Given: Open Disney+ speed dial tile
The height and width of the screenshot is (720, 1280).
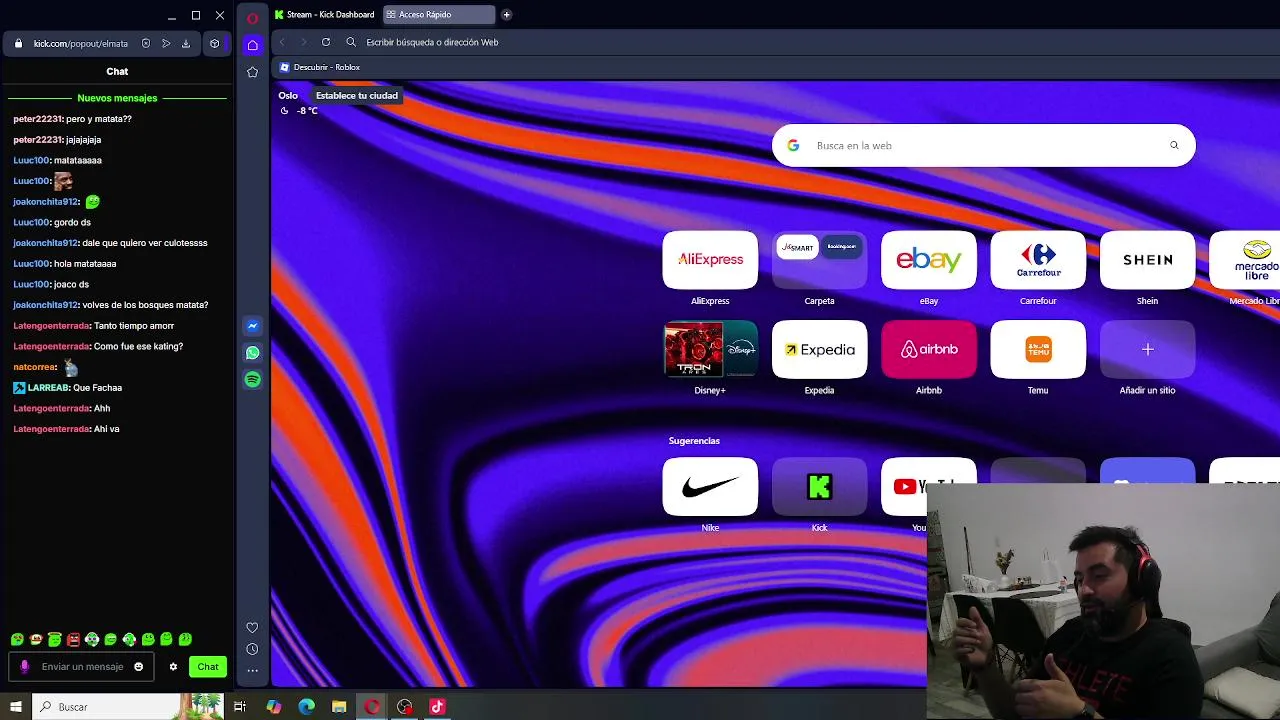Looking at the screenshot, I should pyautogui.click(x=710, y=350).
